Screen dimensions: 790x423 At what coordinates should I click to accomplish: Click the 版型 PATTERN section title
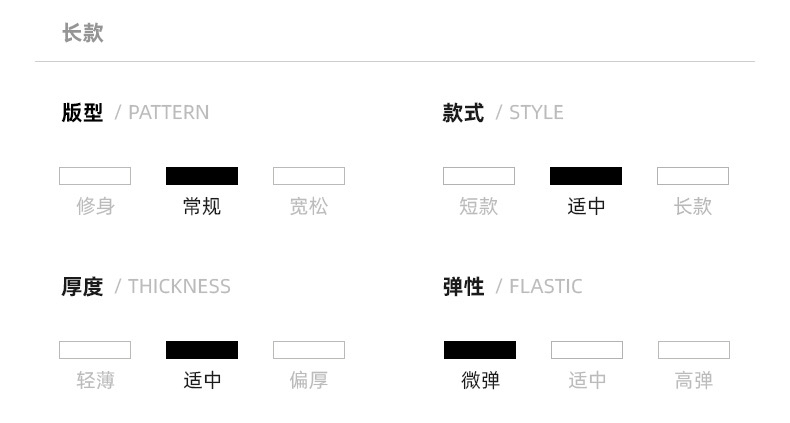pyautogui.click(x=135, y=113)
